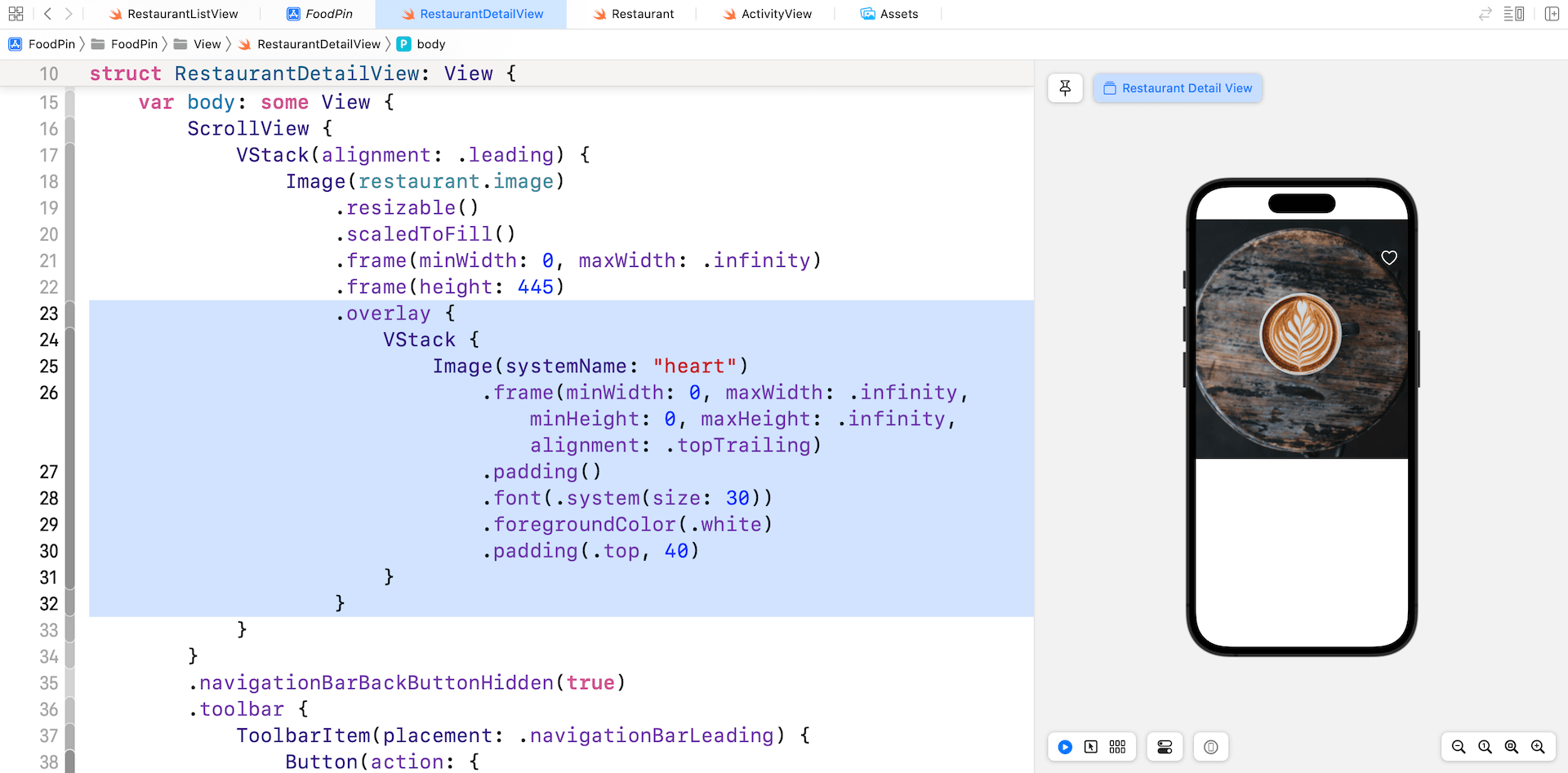Open preview device selection button
This screenshot has width=1568, height=773.
click(1211, 747)
